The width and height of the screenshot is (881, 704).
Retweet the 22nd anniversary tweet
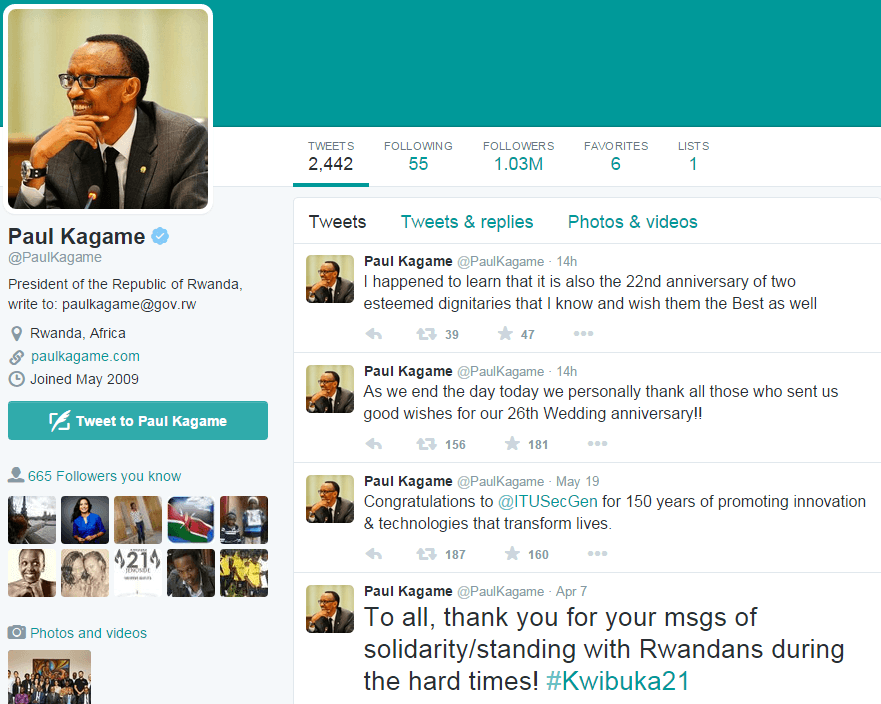coord(426,334)
